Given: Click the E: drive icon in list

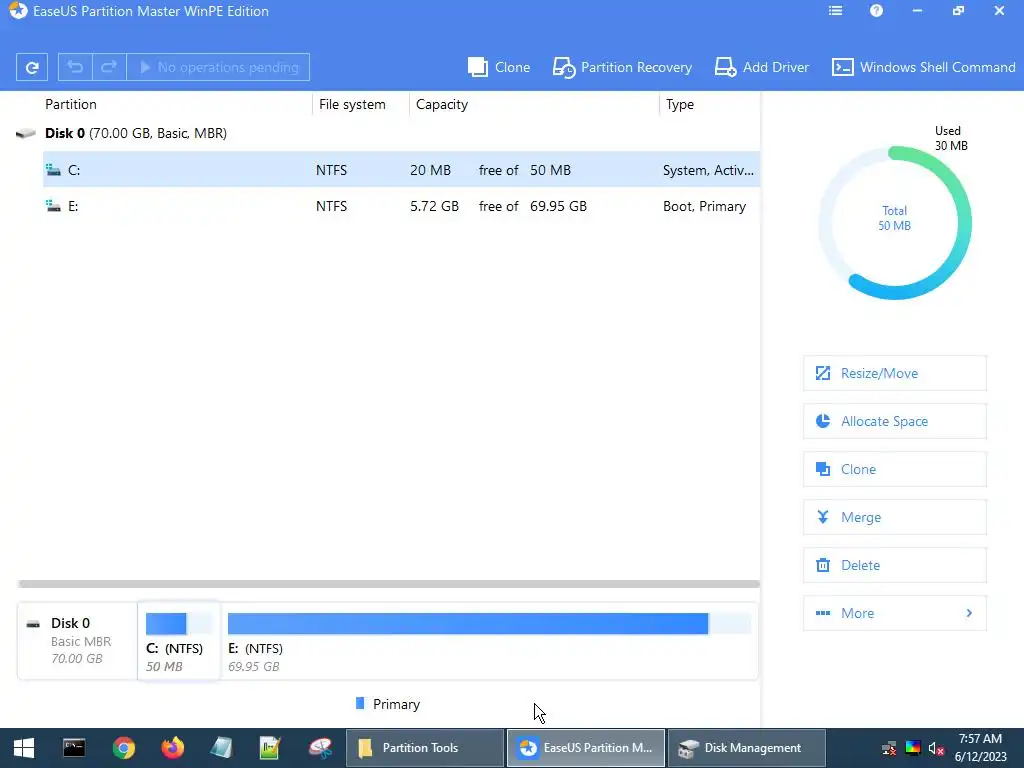Looking at the screenshot, I should click(x=54, y=206).
